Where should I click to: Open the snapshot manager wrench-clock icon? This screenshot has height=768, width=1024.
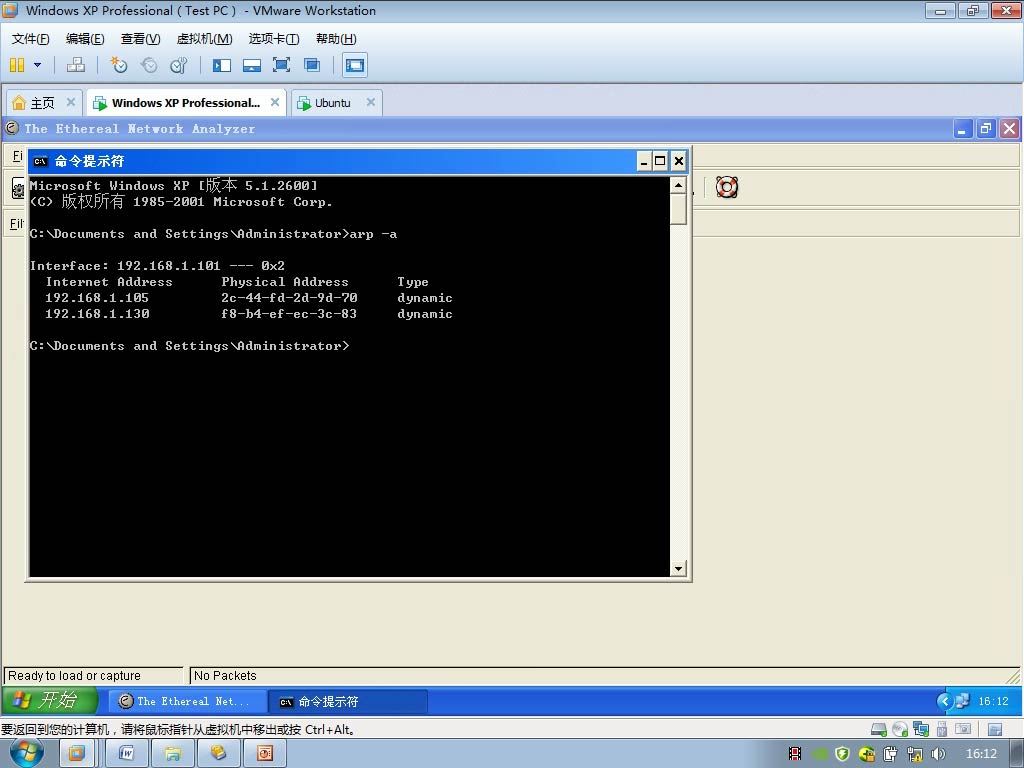pyautogui.click(x=178, y=65)
